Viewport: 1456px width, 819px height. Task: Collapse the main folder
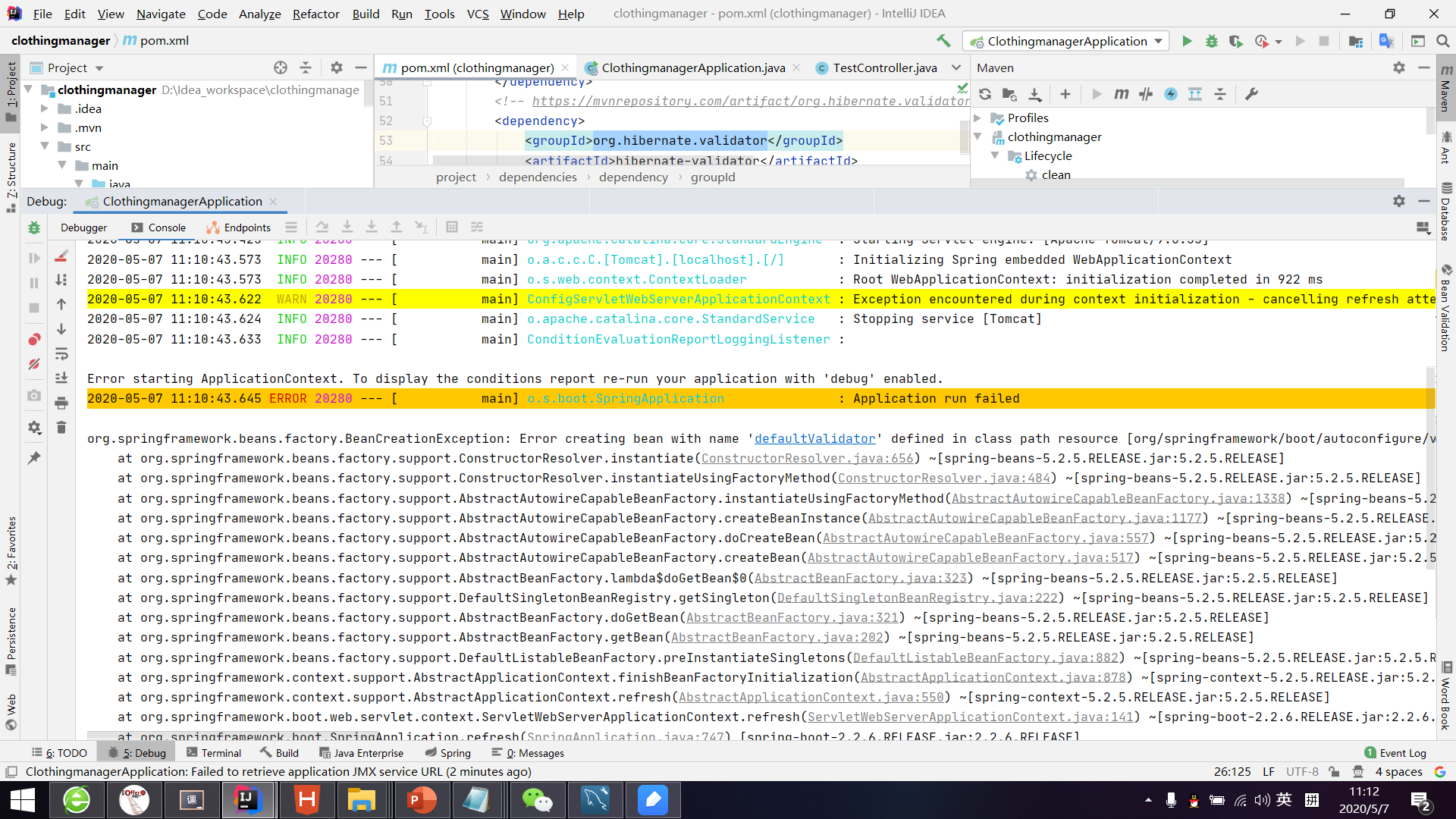coord(62,165)
